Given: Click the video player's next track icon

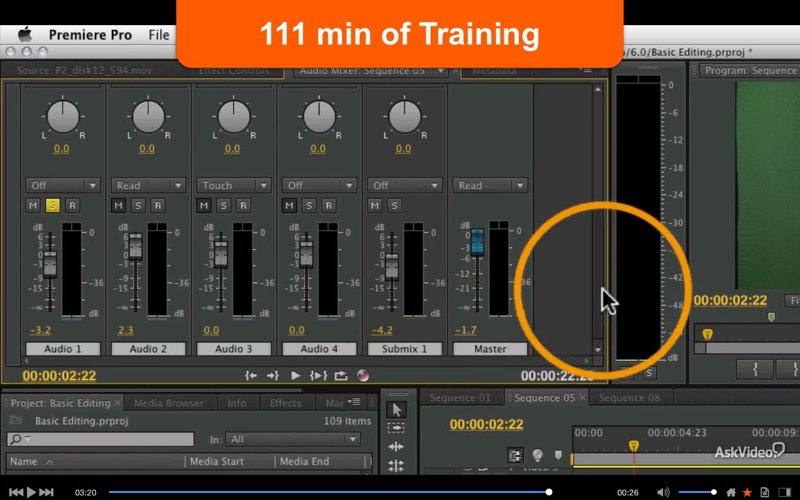Looking at the screenshot, I should pyautogui.click(x=46, y=492).
